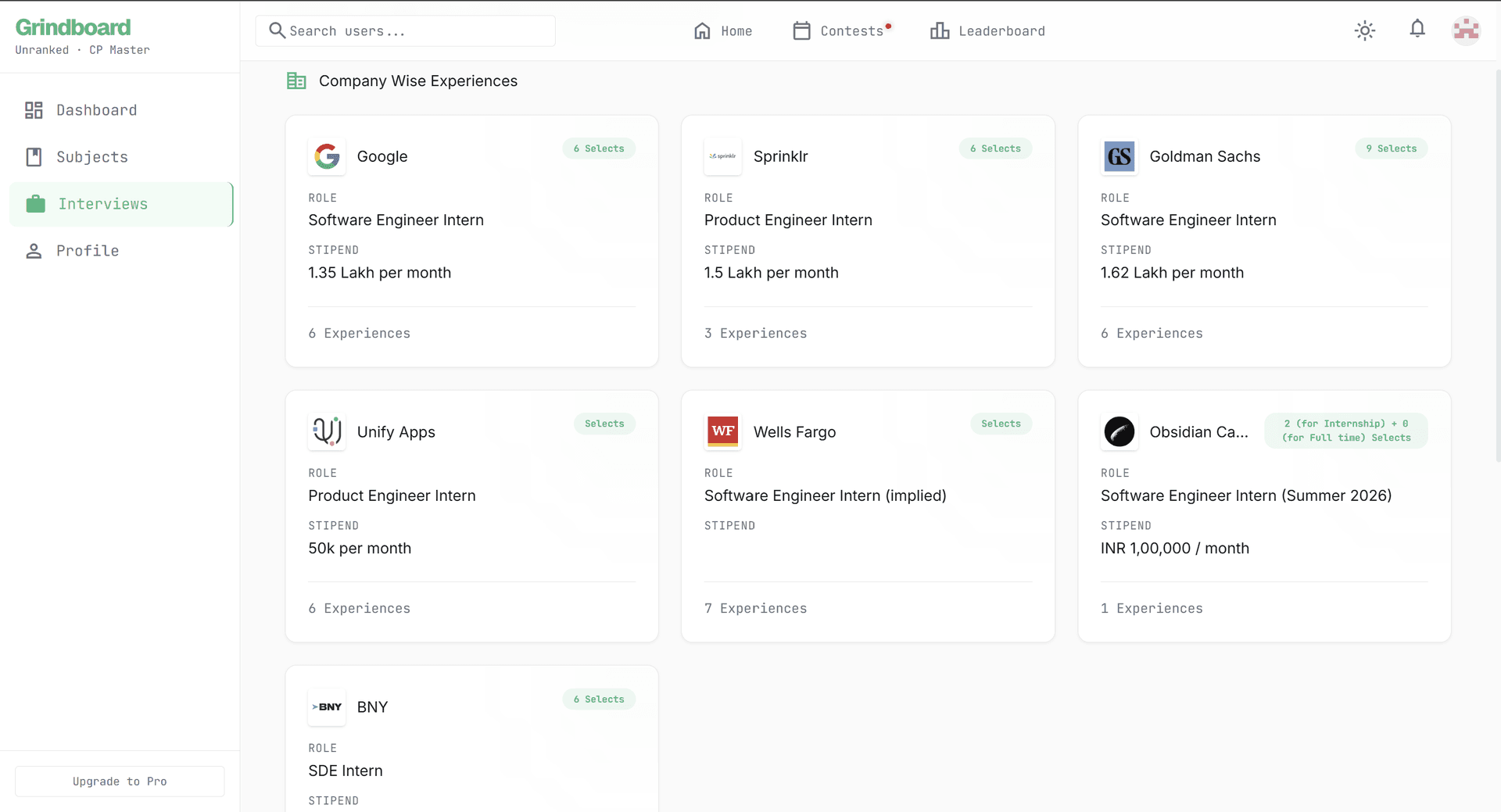Open the Unify Apps company card

472,517
